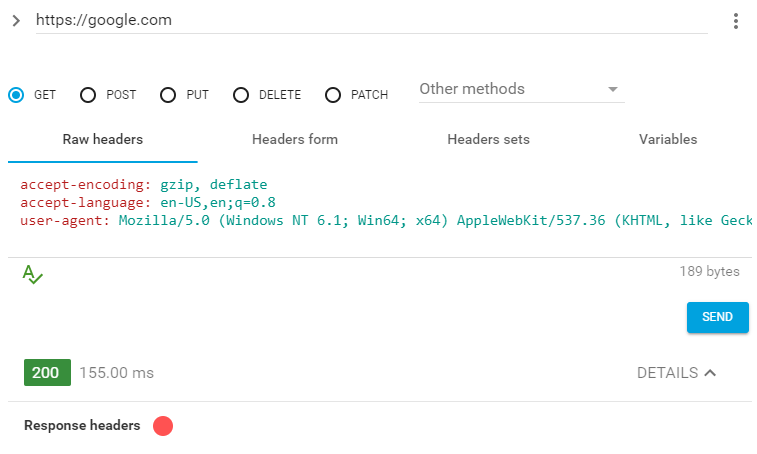
Task: Expand URL editor chevron next to address
Action: (x=16, y=21)
